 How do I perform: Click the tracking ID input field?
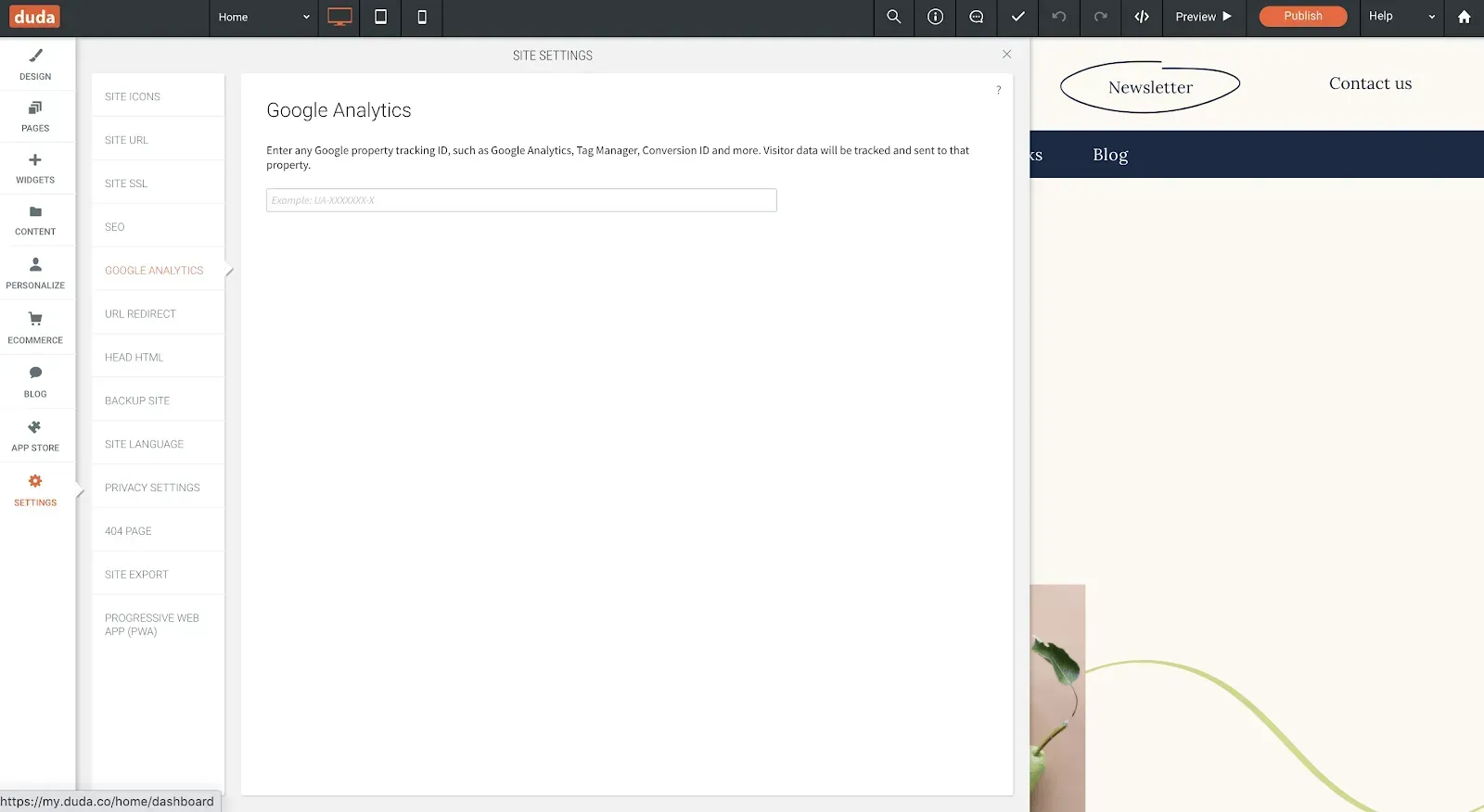point(521,200)
